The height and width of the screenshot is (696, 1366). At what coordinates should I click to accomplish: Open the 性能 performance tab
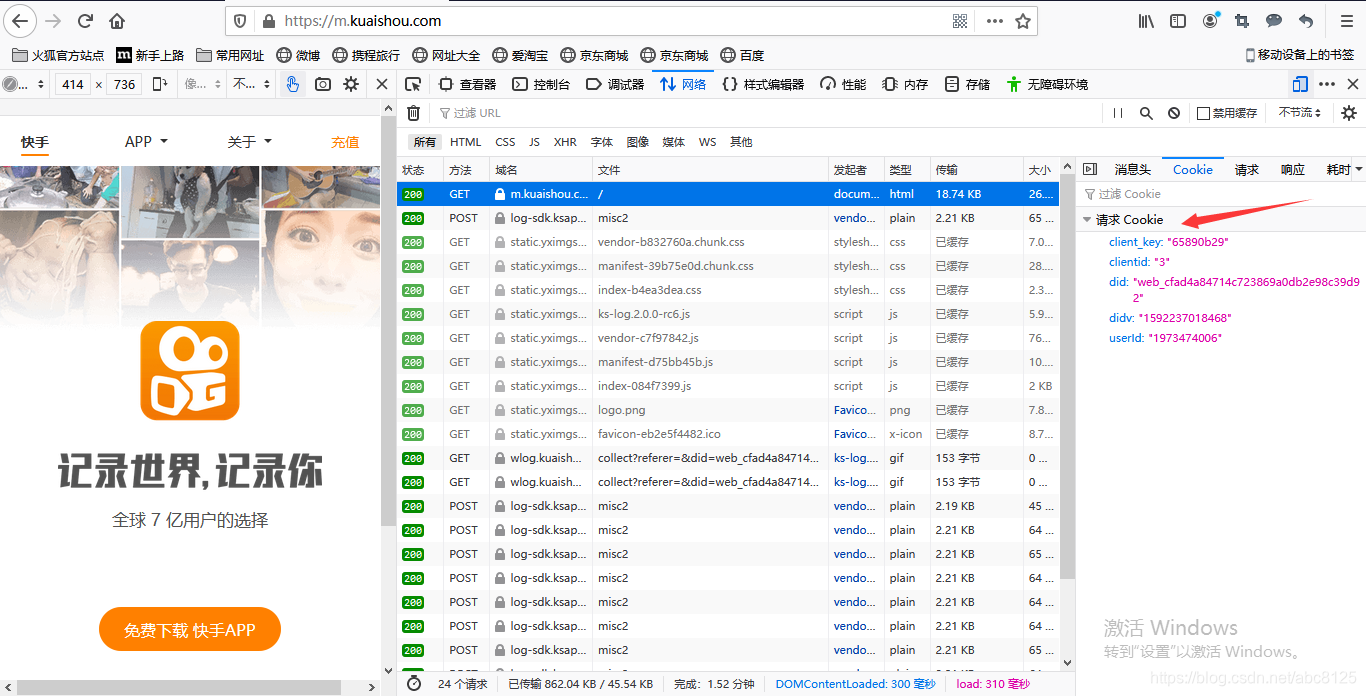point(843,85)
